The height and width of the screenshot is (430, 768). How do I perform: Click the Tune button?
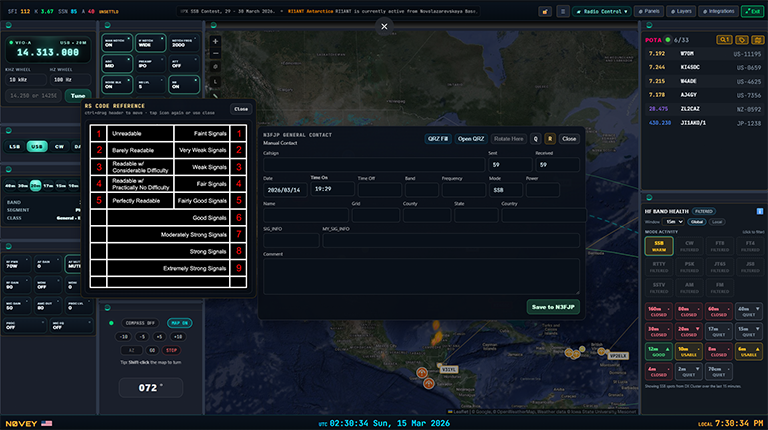78,96
